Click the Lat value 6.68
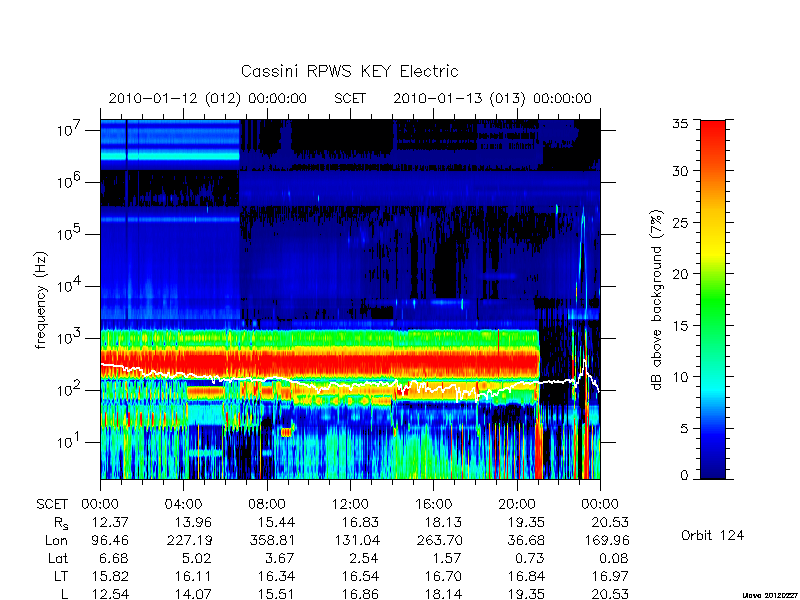Image resolution: width=800 pixels, height=600 pixels. [114, 559]
